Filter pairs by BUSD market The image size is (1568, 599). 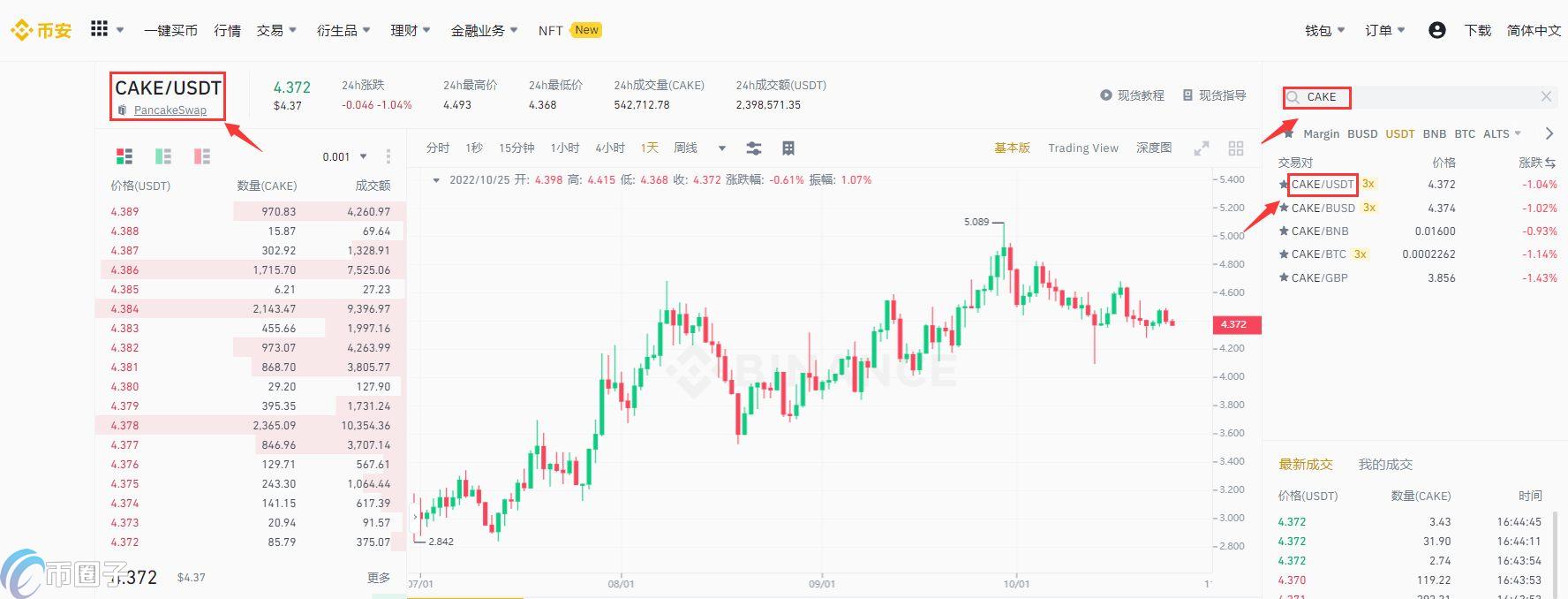pos(1362,133)
